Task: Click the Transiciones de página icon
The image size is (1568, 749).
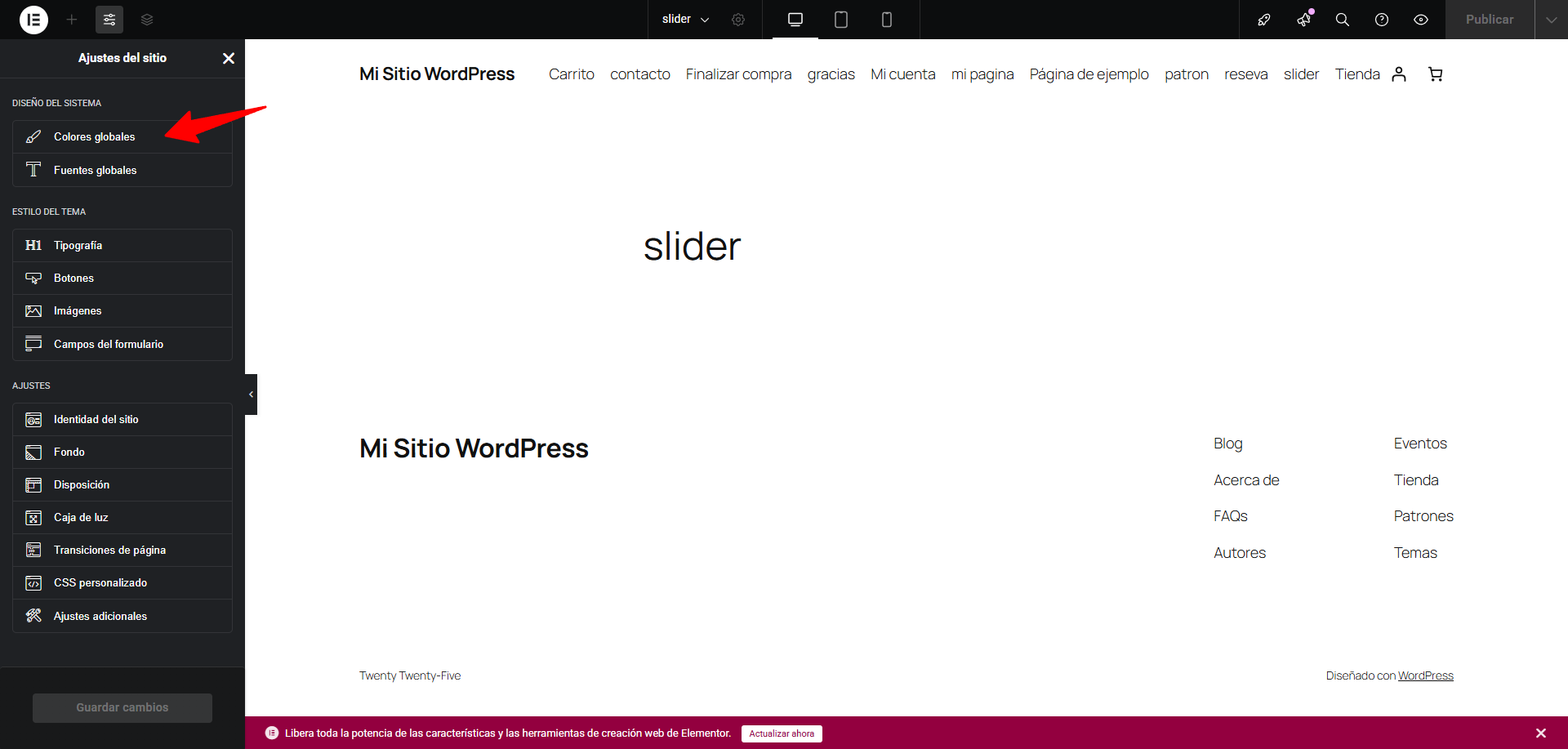Action: tap(33, 551)
